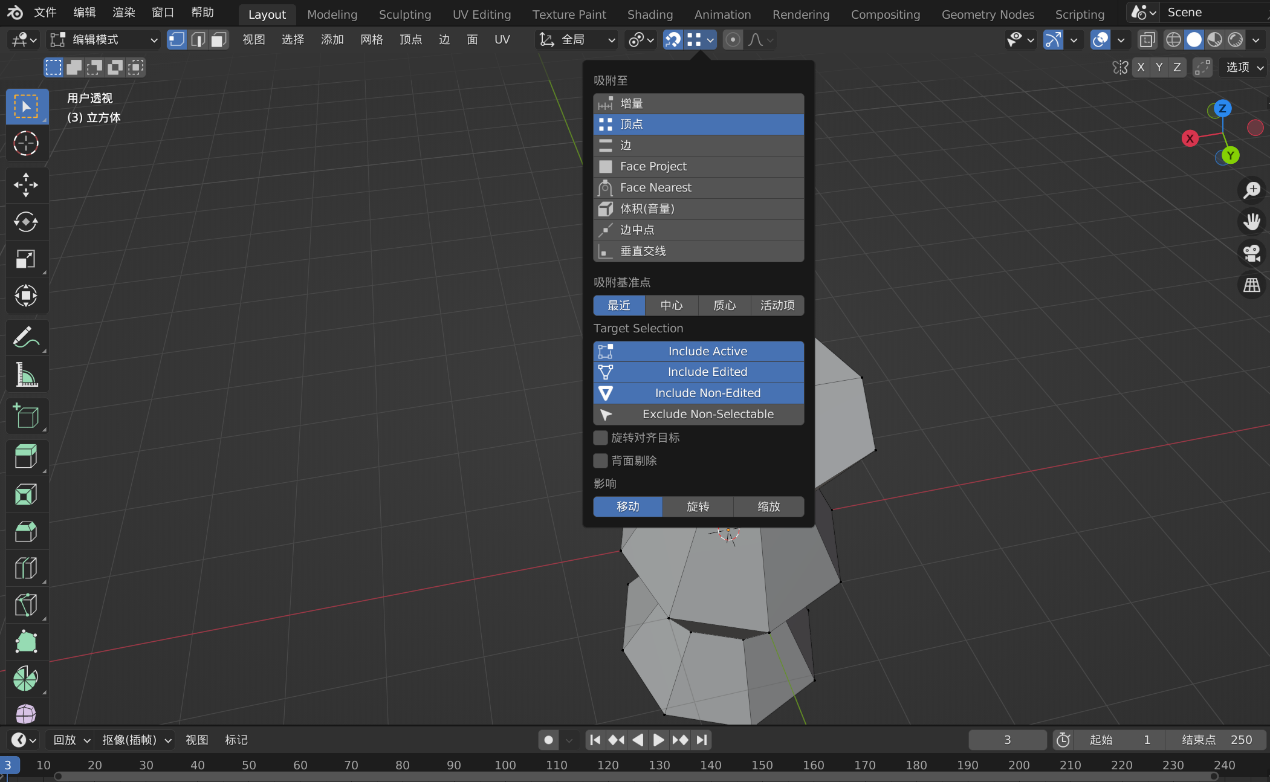Click the Extrude Region tool
Image resolution: width=1270 pixels, height=782 pixels.
(26, 456)
